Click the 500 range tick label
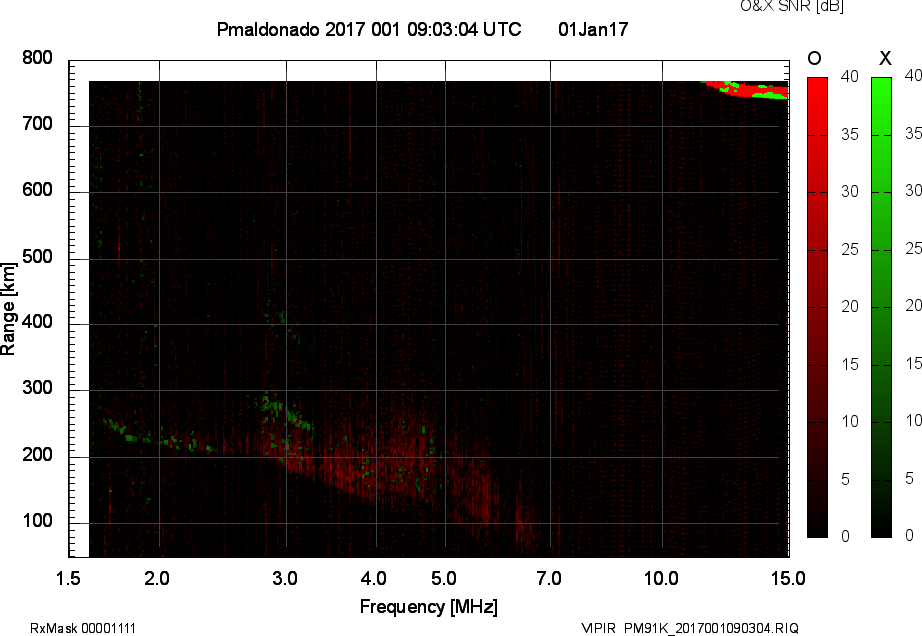This screenshot has width=922, height=636. pyautogui.click(x=37, y=256)
